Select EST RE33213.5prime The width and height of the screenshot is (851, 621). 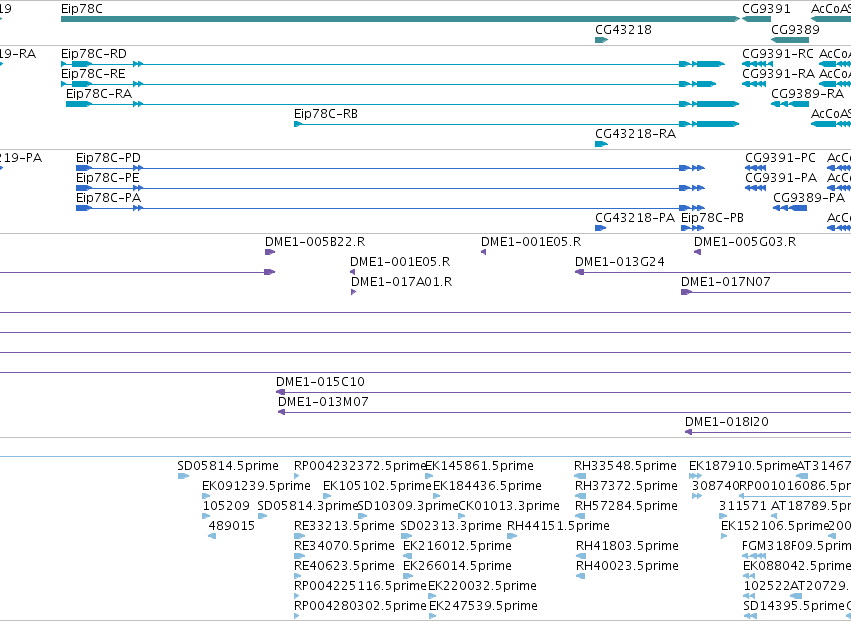point(344,525)
